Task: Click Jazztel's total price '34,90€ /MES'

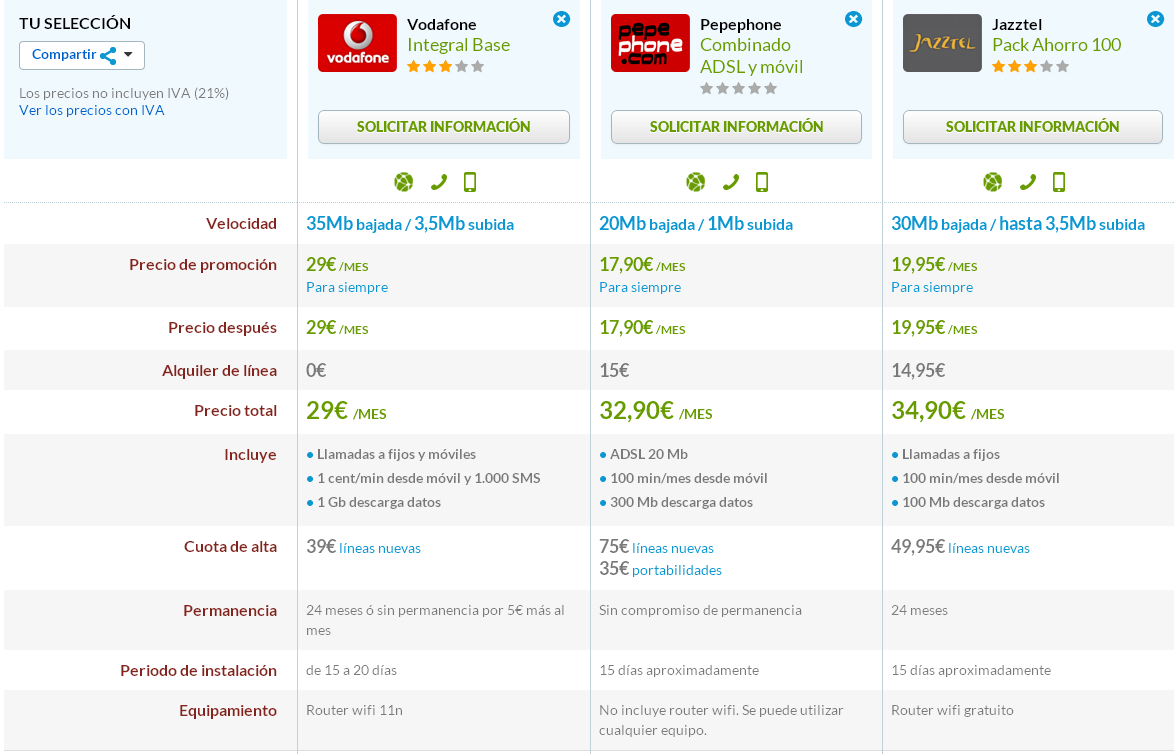Action: coord(948,411)
